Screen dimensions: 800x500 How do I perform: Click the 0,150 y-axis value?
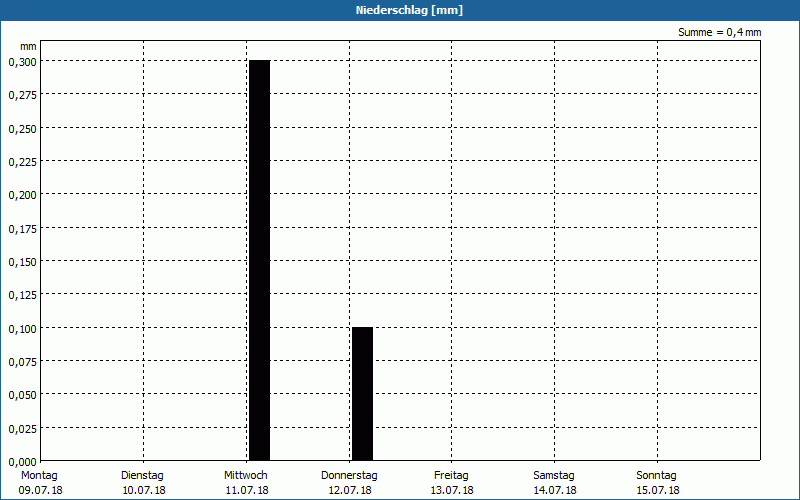click(22, 262)
